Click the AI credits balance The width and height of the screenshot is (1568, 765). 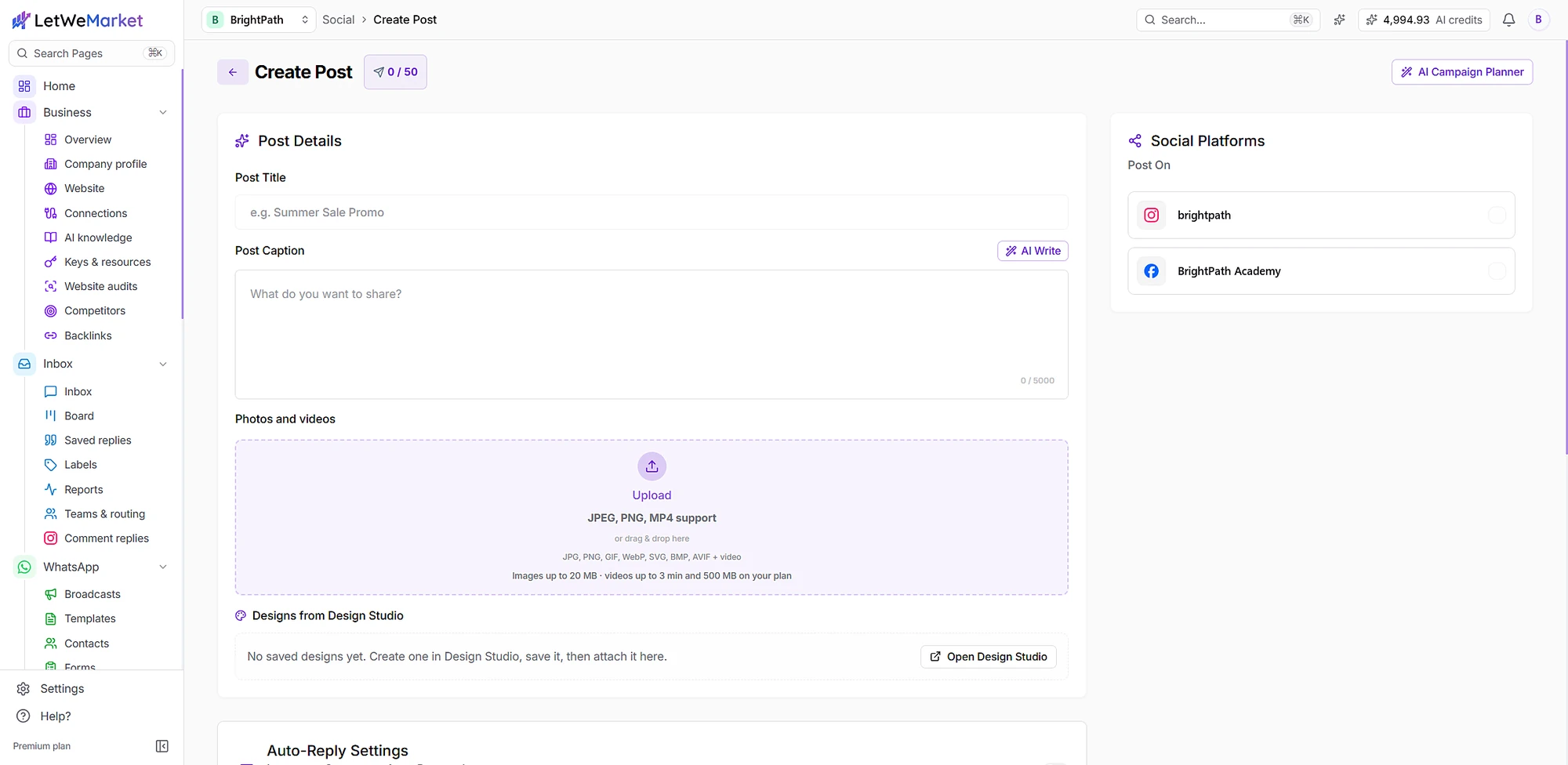click(1425, 20)
